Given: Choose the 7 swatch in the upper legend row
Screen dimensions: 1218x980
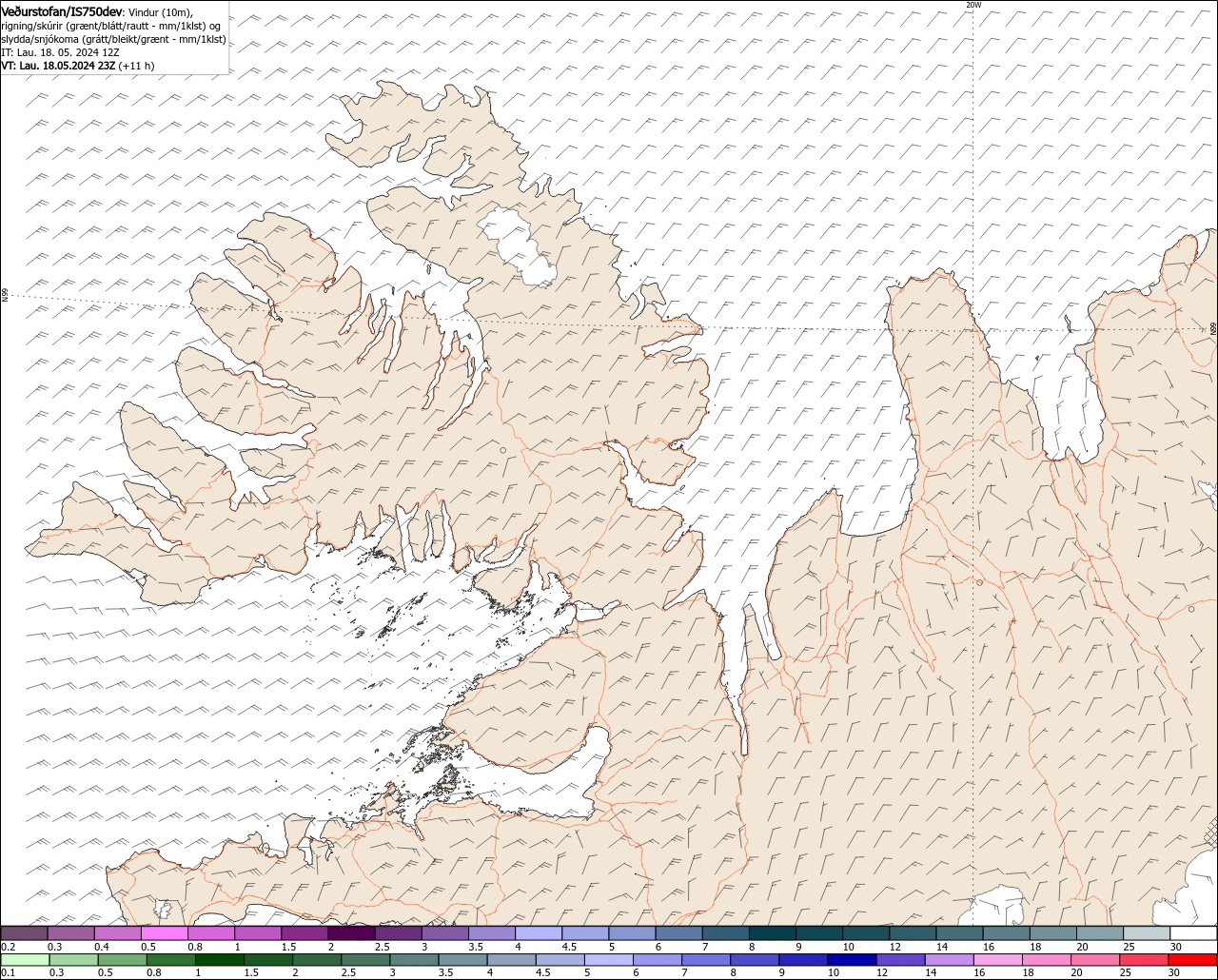Looking at the screenshot, I should [726, 933].
